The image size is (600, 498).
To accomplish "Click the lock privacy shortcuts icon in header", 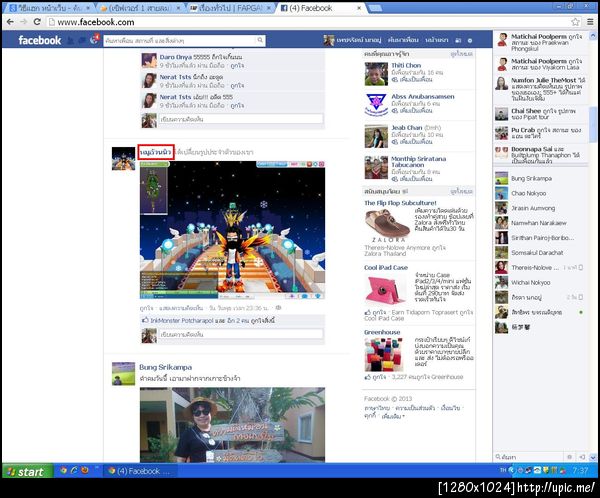I will pyautogui.click(x=458, y=40).
